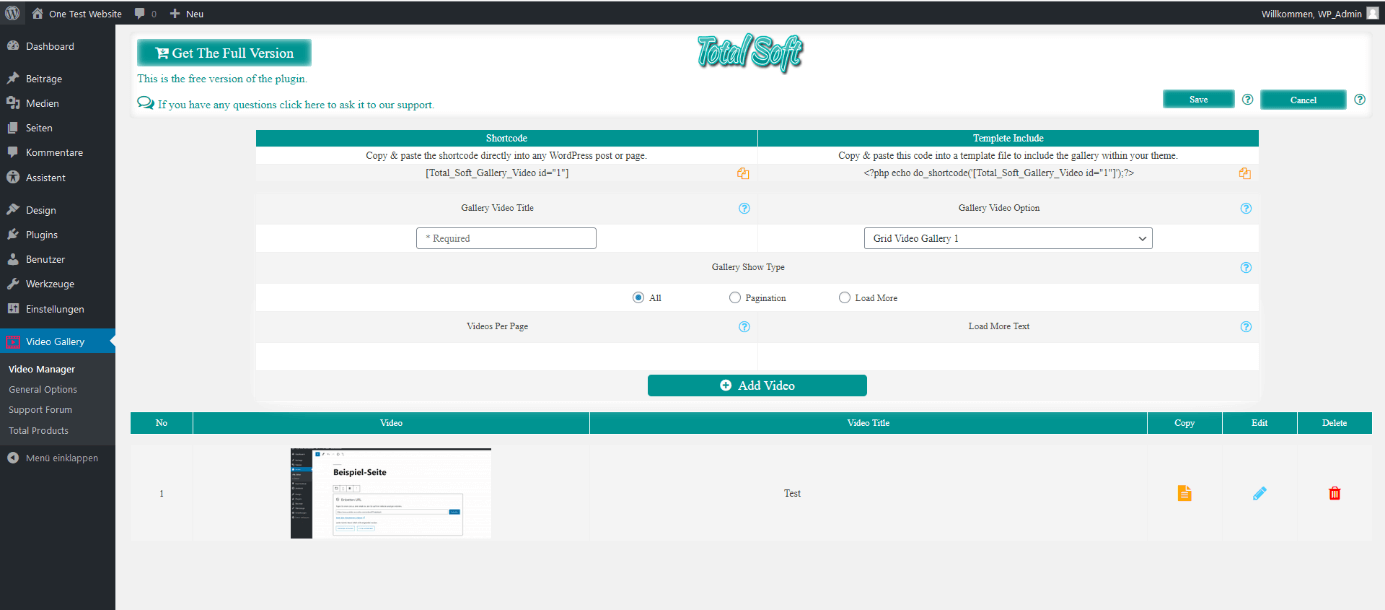Select Video Gallery sidebar item
This screenshot has height=610, width=1385.
click(57, 342)
